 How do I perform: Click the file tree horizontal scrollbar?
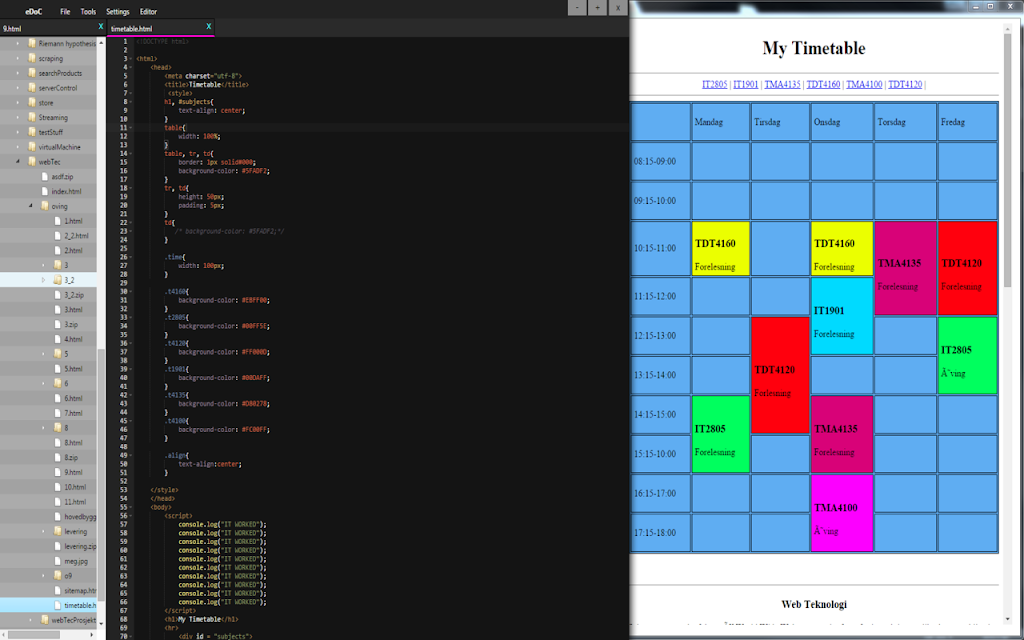[33, 635]
